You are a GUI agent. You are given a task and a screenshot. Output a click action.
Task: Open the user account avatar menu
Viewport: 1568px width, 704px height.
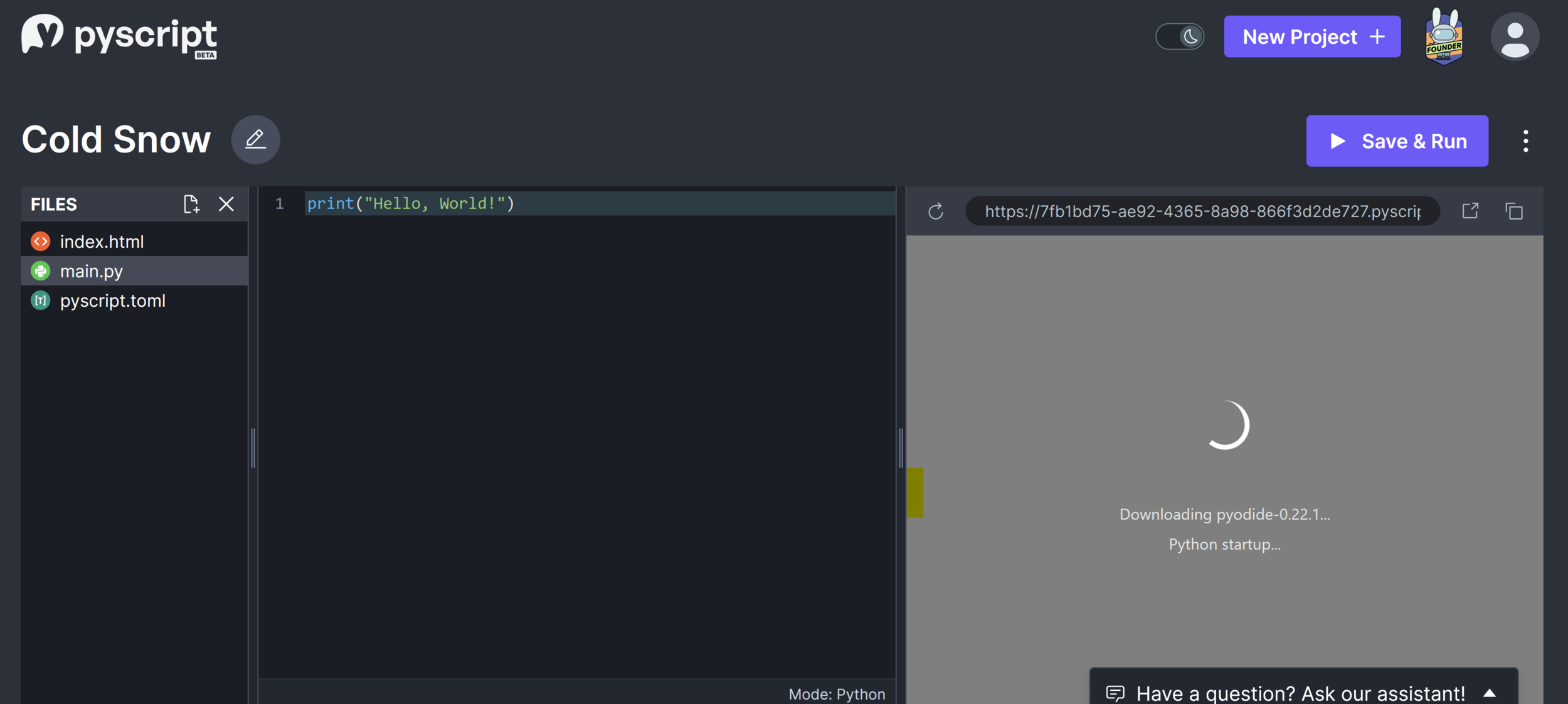[1514, 37]
